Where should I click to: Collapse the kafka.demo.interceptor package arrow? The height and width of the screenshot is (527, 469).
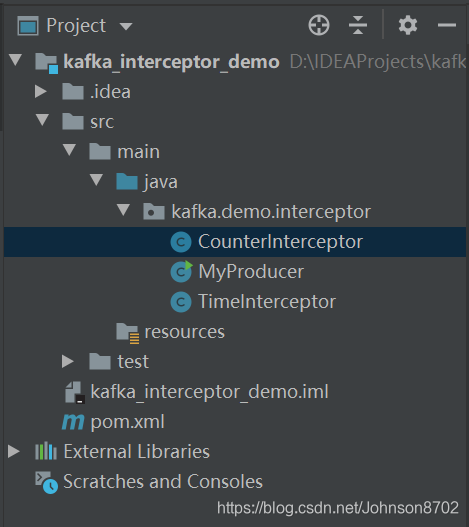[x=123, y=210]
